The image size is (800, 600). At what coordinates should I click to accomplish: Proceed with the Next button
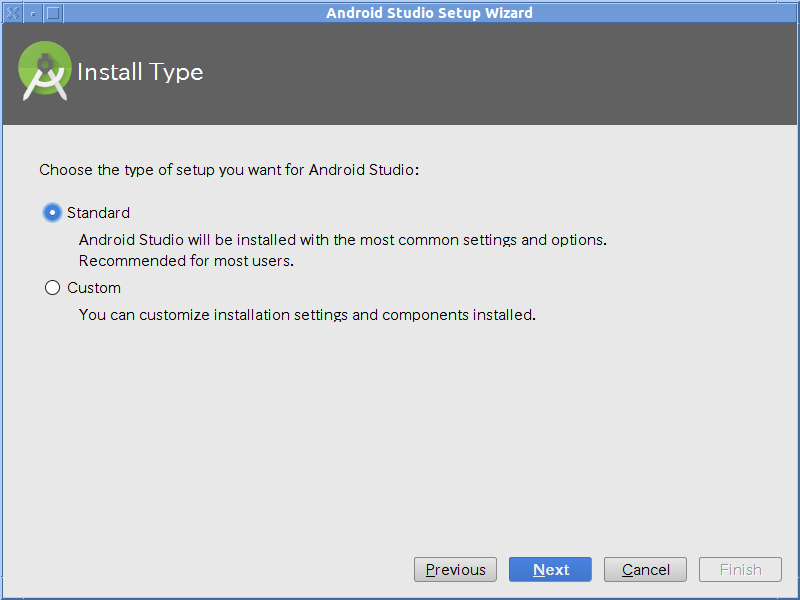tap(550, 569)
